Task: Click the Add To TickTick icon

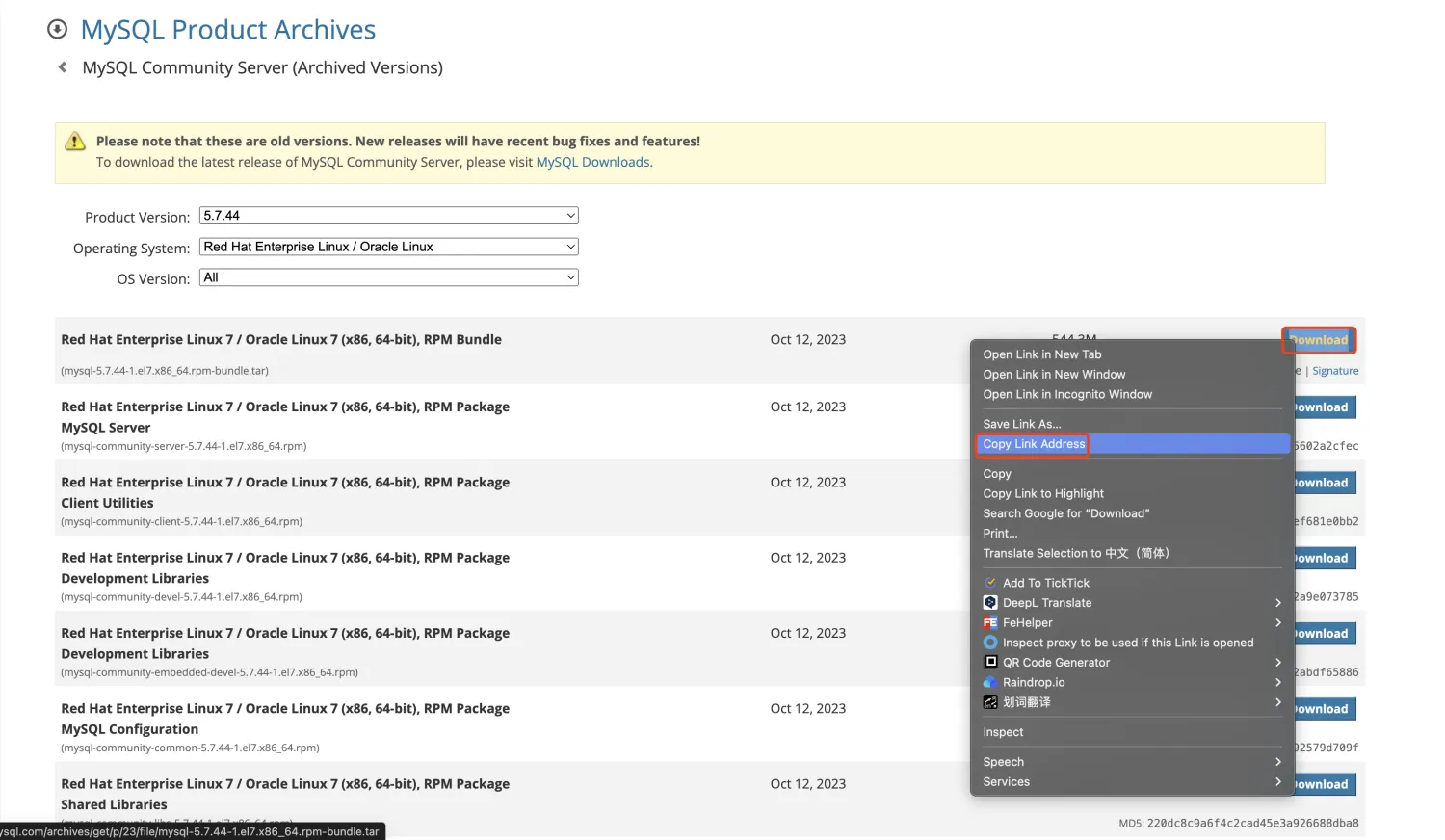Action: 990,583
